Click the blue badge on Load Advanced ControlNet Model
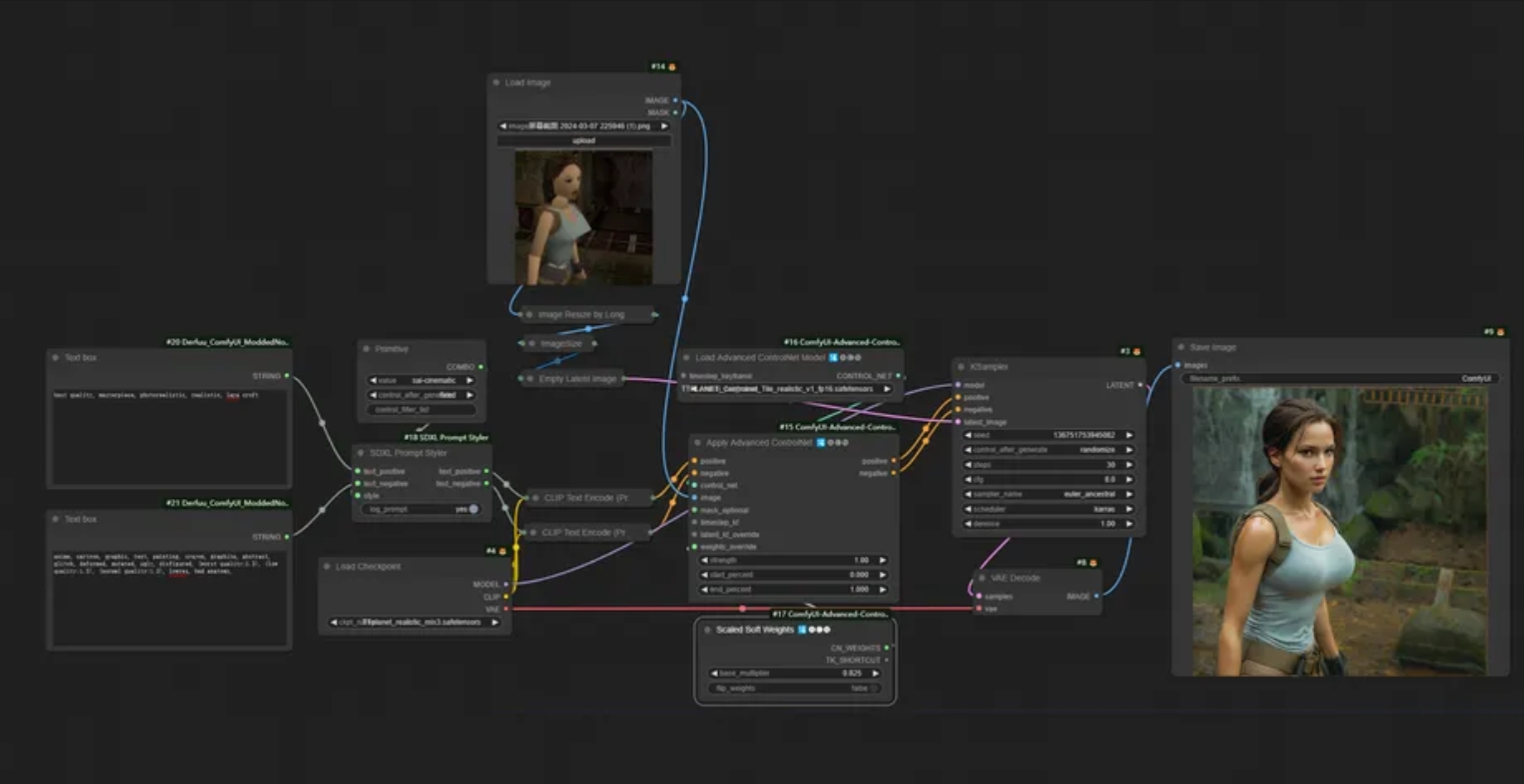 pos(833,358)
